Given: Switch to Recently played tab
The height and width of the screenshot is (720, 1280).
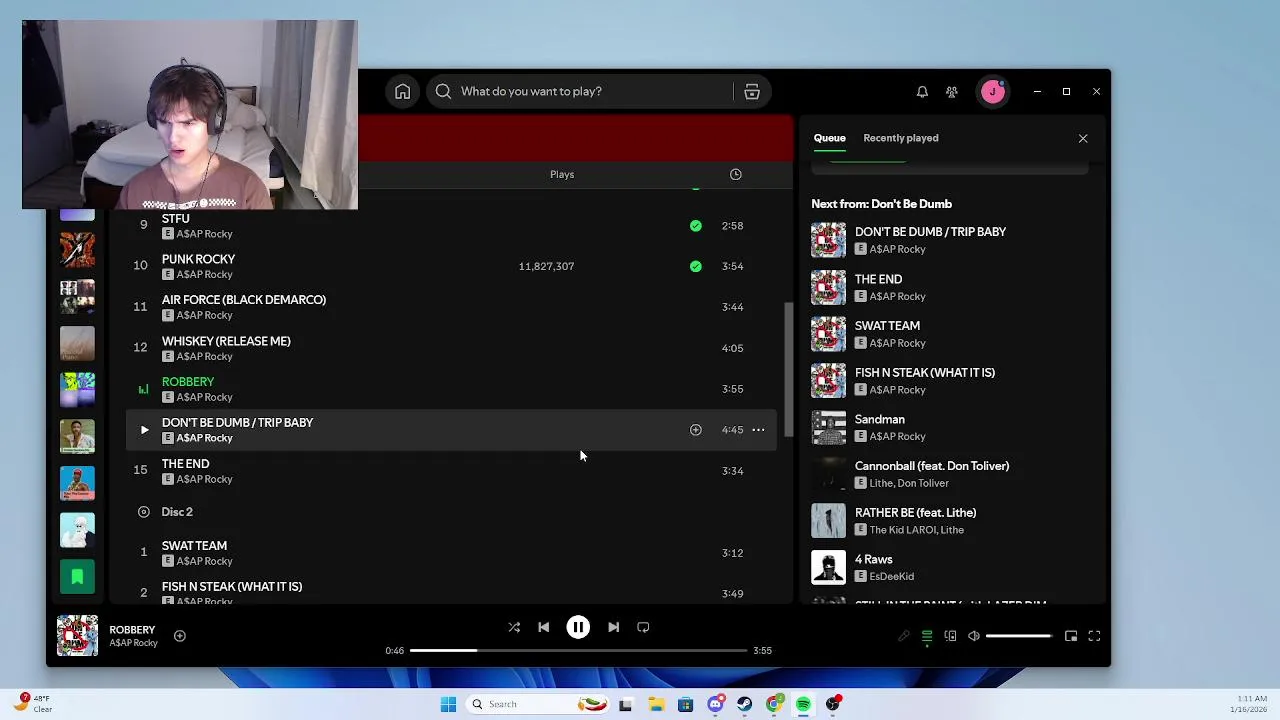Looking at the screenshot, I should click(x=901, y=138).
